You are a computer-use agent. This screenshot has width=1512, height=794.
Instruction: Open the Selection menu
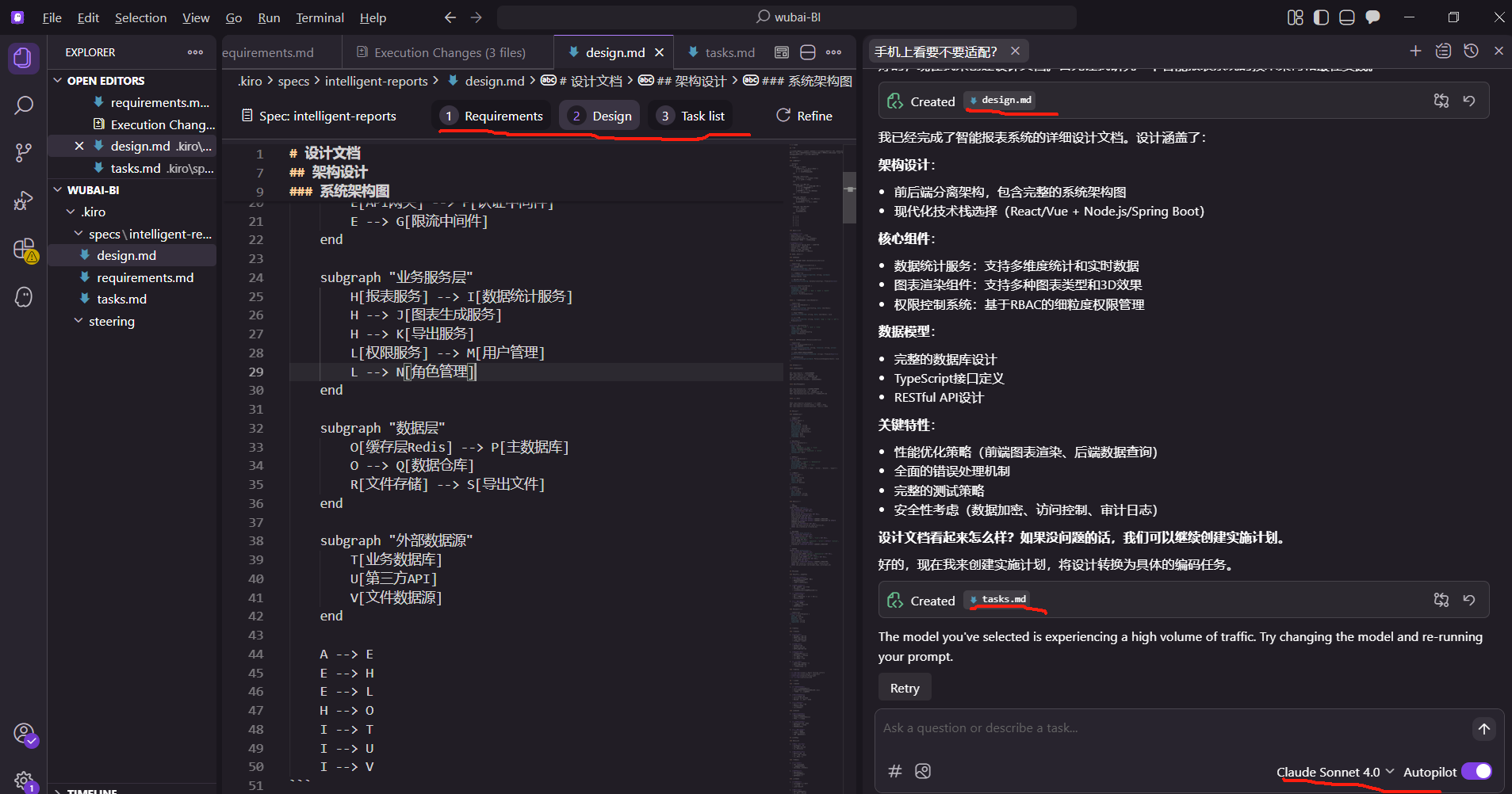point(140,17)
